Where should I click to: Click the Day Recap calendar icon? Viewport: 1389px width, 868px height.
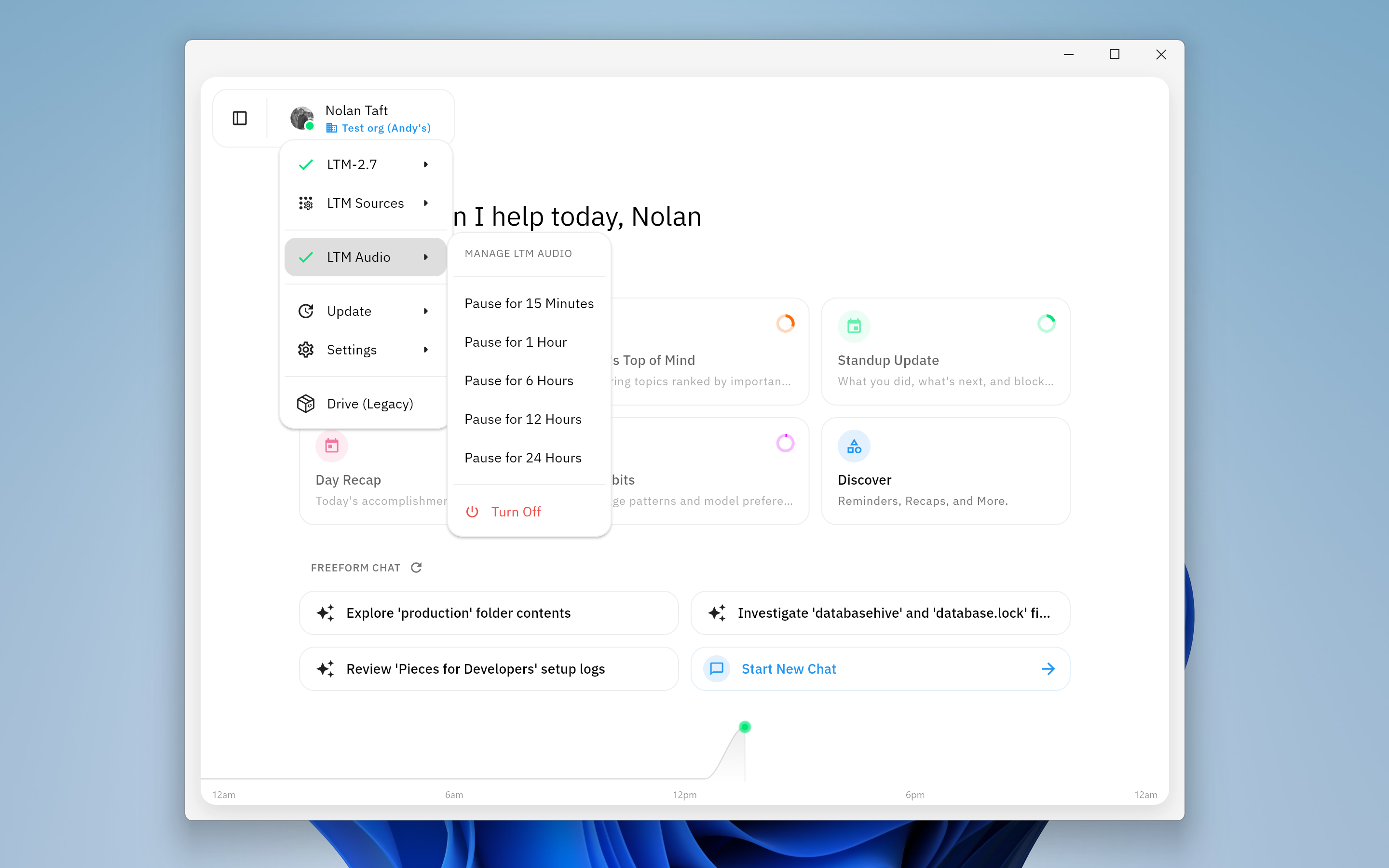(332, 446)
